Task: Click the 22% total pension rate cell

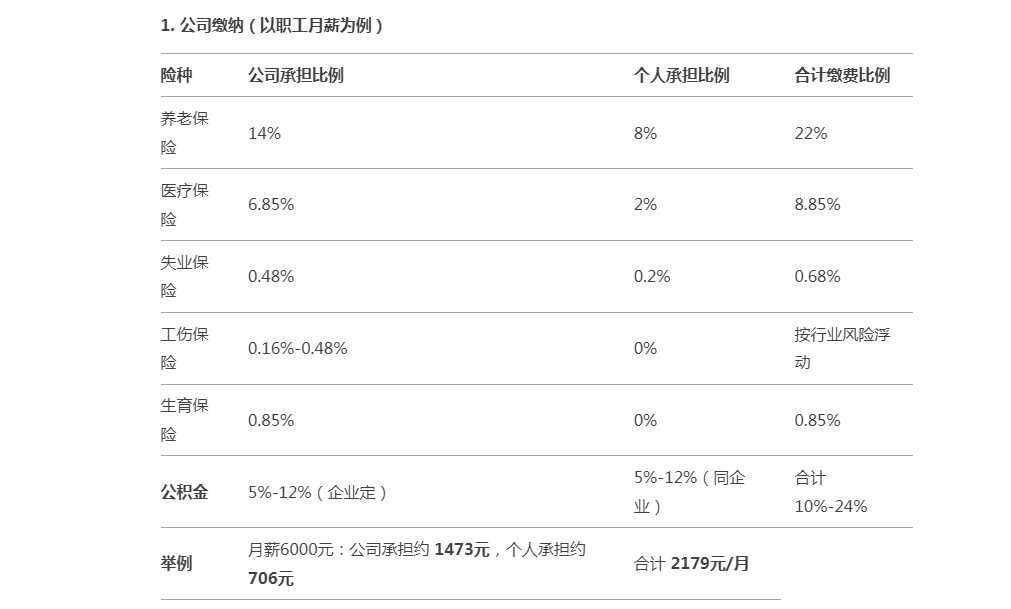Action: click(810, 133)
